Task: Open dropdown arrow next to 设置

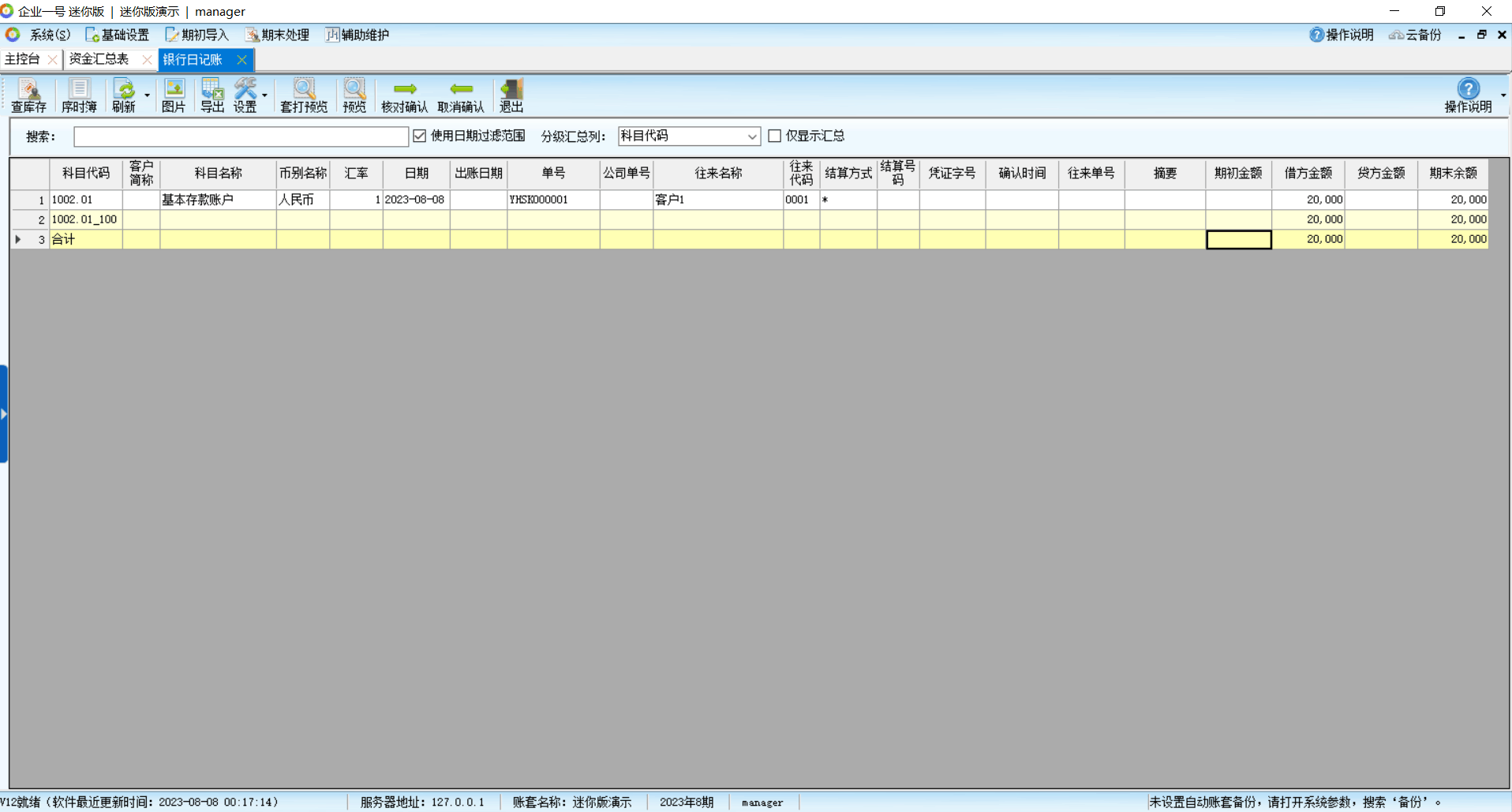Action: [264, 95]
